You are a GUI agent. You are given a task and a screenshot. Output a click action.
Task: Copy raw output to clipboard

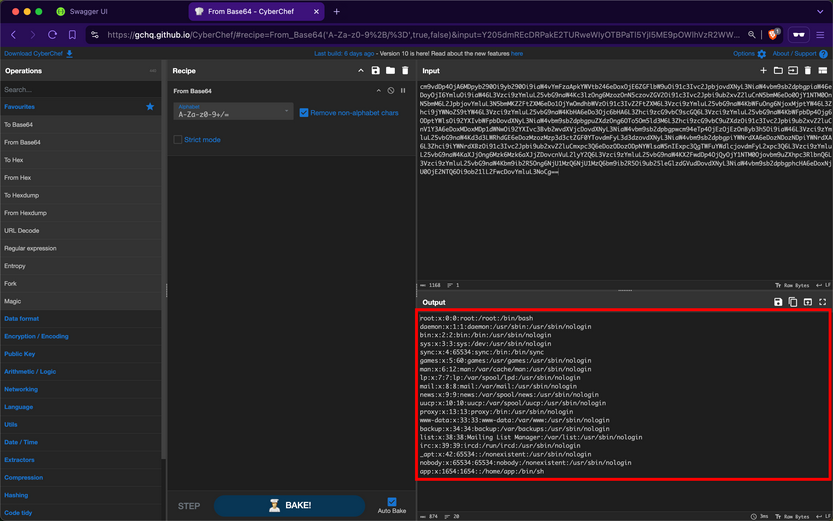coord(793,301)
